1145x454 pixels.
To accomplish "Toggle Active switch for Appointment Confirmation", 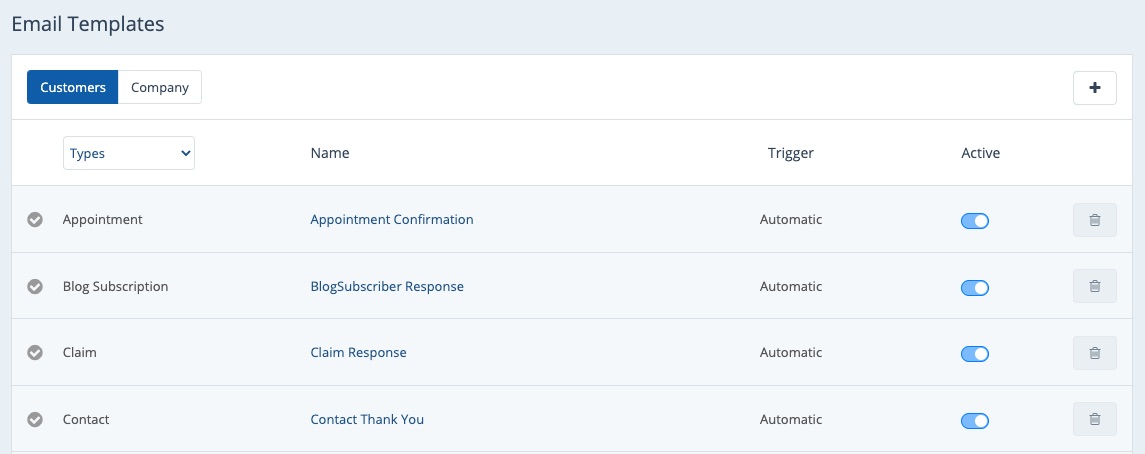I will [x=974, y=221].
